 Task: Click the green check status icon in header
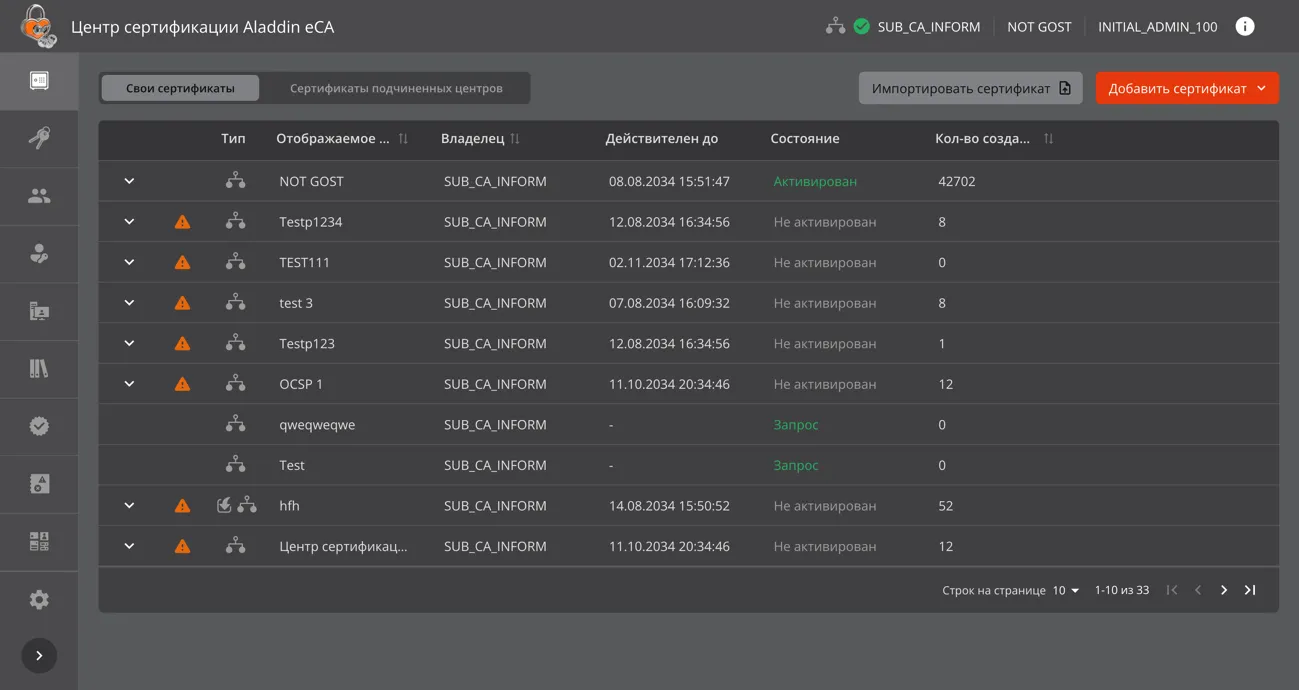point(862,27)
